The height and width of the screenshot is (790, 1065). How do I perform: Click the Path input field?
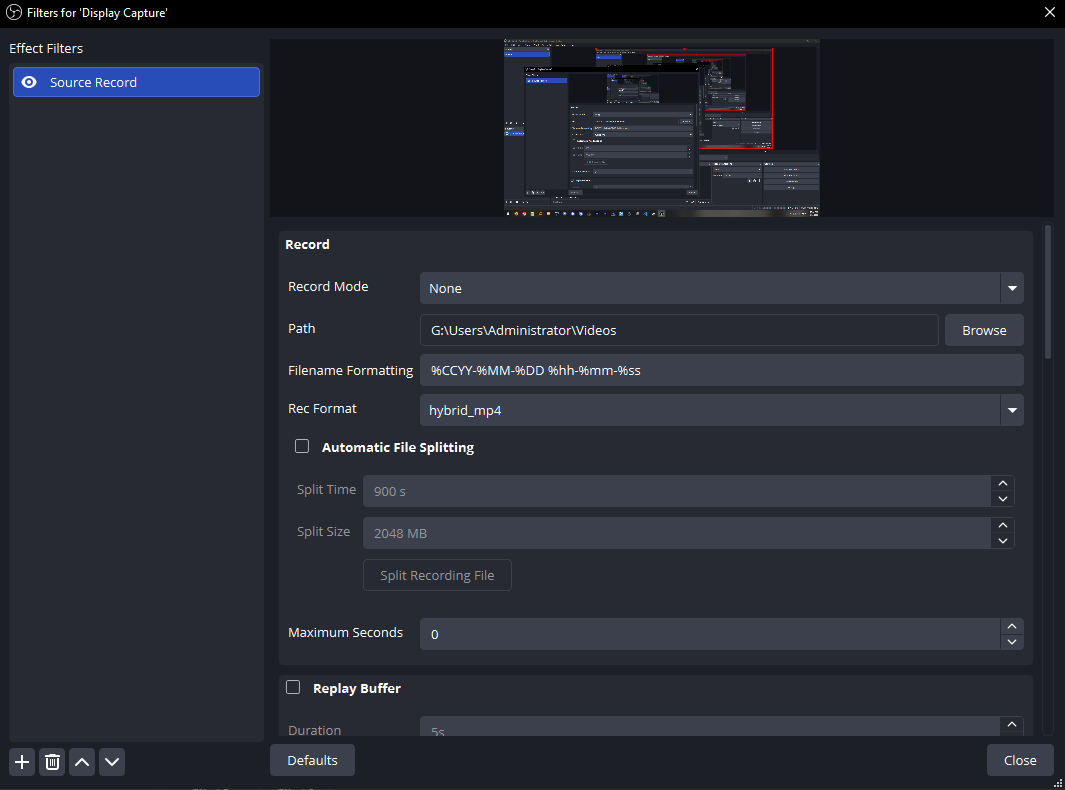pos(679,330)
